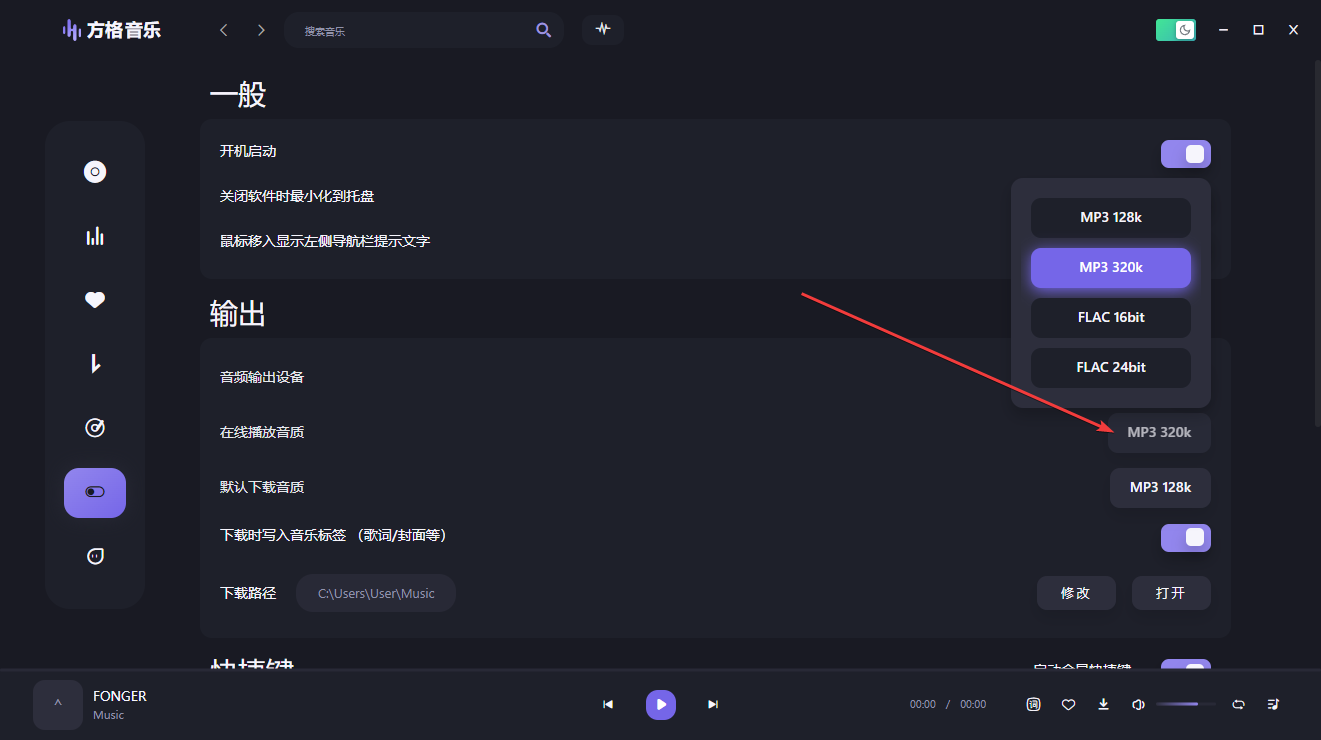1321x740 pixels.
Task: Click the volume speaker icon
Action: point(1138,704)
